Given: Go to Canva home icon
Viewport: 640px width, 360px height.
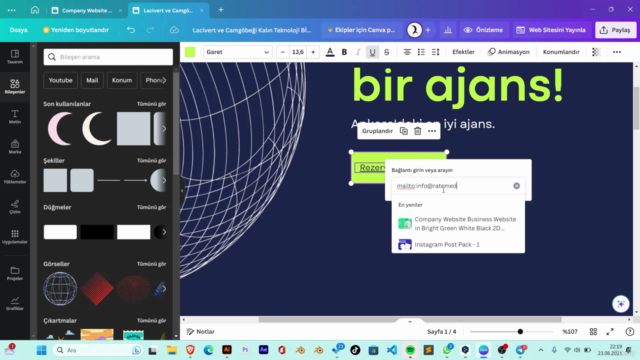Looking at the screenshot, I should (x=35, y=10).
